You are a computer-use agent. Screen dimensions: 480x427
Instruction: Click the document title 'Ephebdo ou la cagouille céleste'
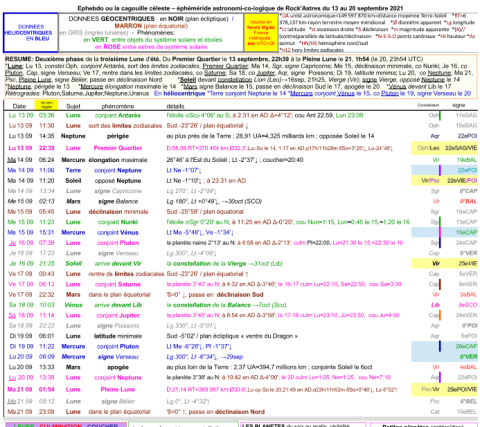(124, 8)
